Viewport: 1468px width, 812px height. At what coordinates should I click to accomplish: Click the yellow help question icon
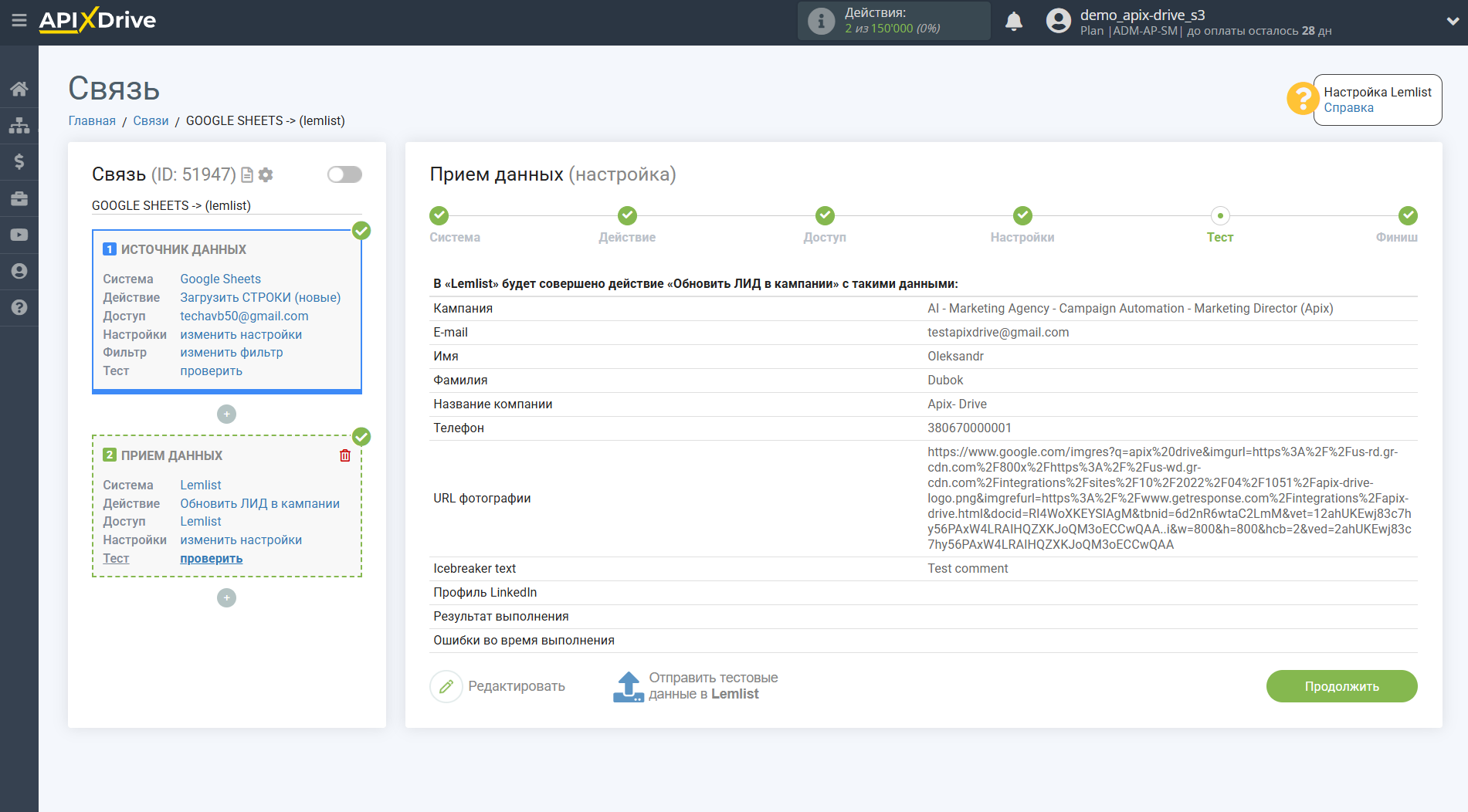tap(1302, 99)
